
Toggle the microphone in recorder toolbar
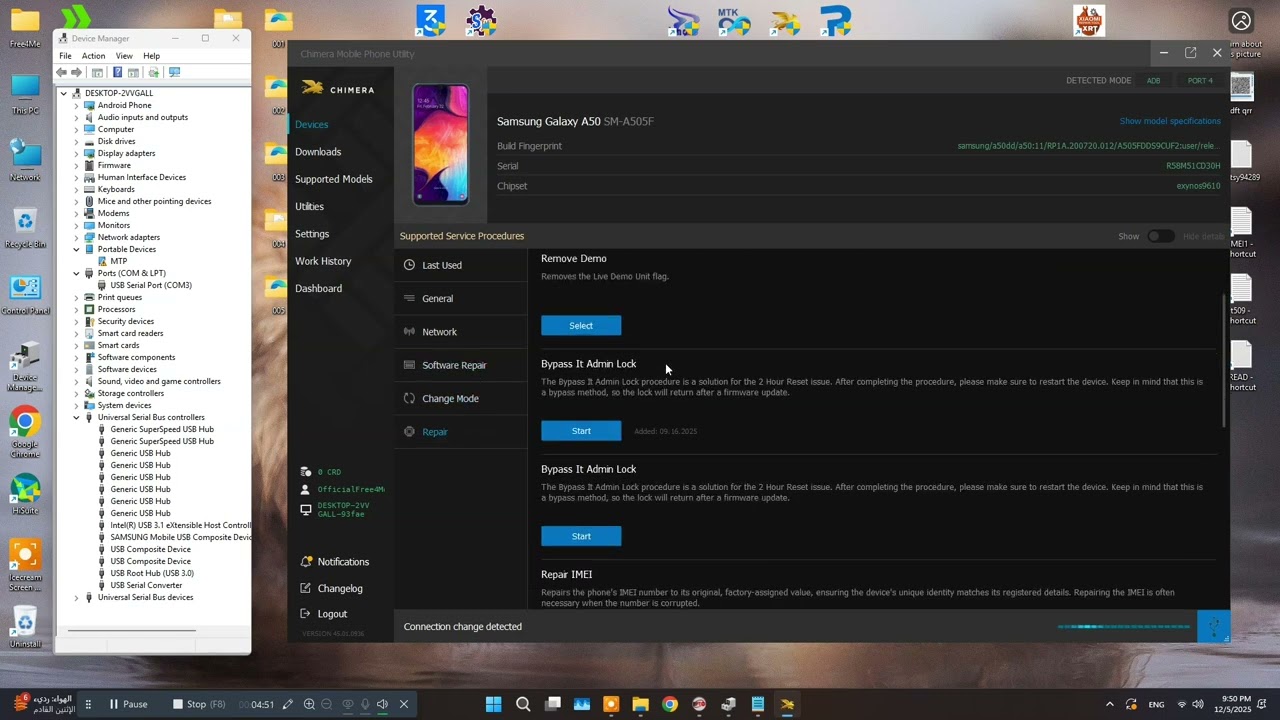(x=365, y=704)
